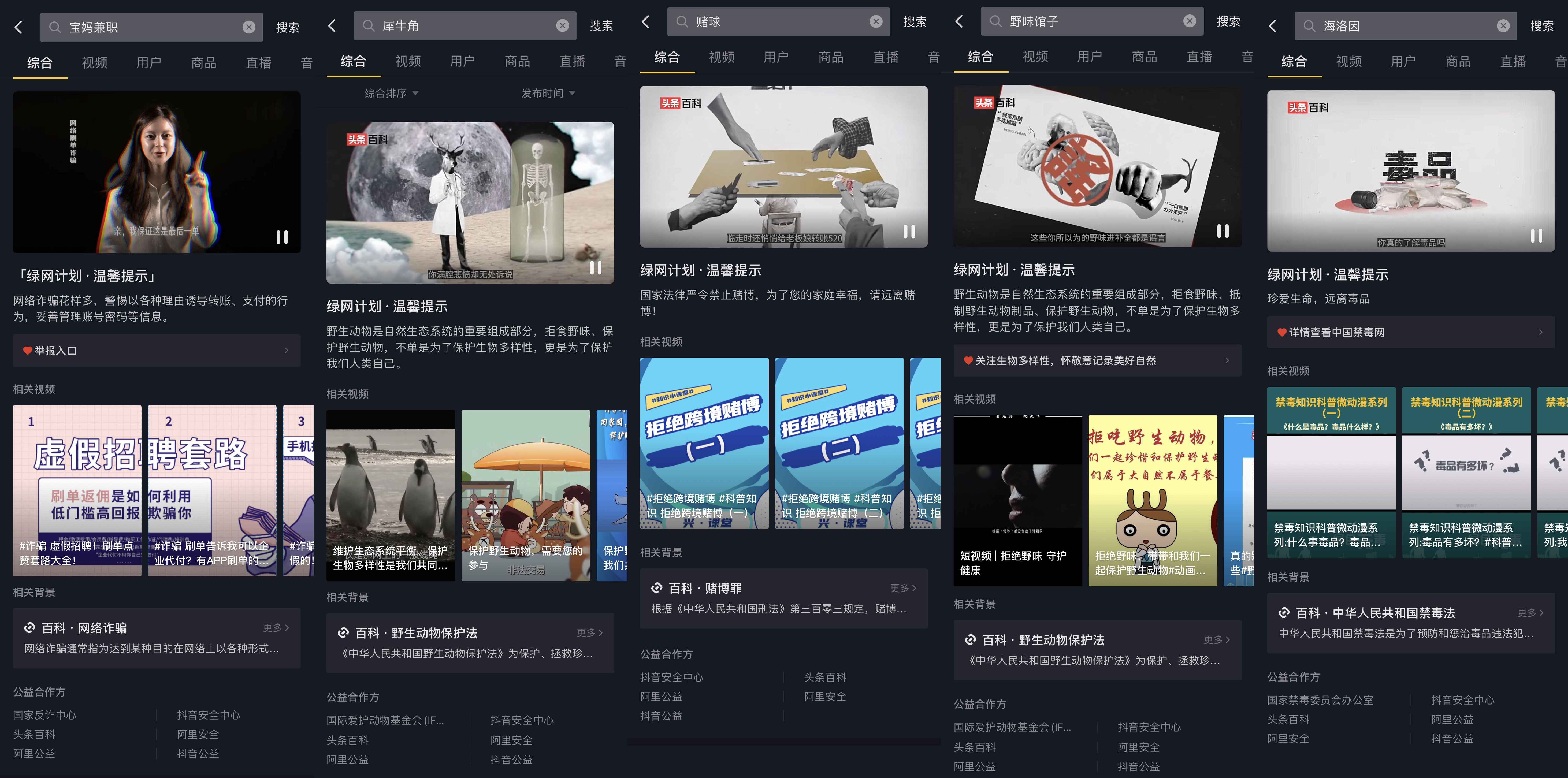Tap 搜索 button for 赌球
This screenshot has width=1568, height=778.
click(914, 22)
